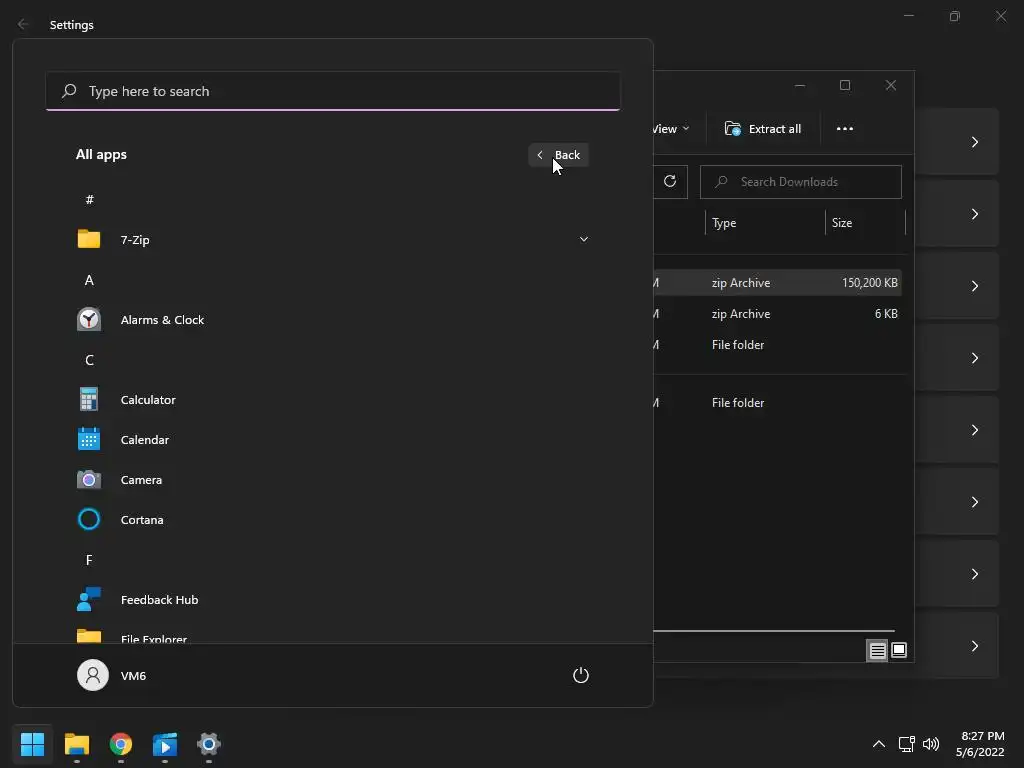
Task: Click the volume speaker icon in tray
Action: point(931,744)
